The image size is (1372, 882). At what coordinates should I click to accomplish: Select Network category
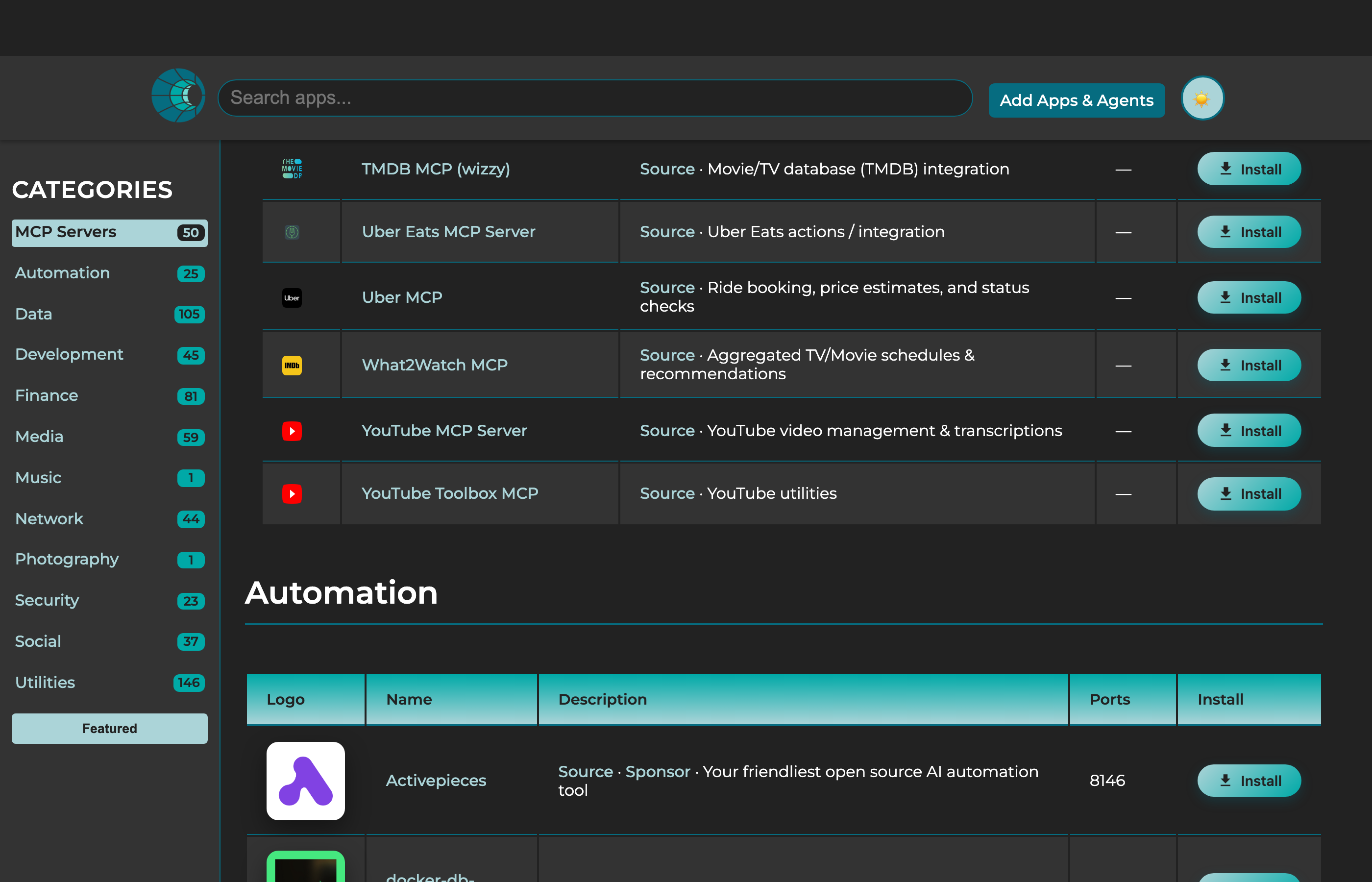(109, 519)
